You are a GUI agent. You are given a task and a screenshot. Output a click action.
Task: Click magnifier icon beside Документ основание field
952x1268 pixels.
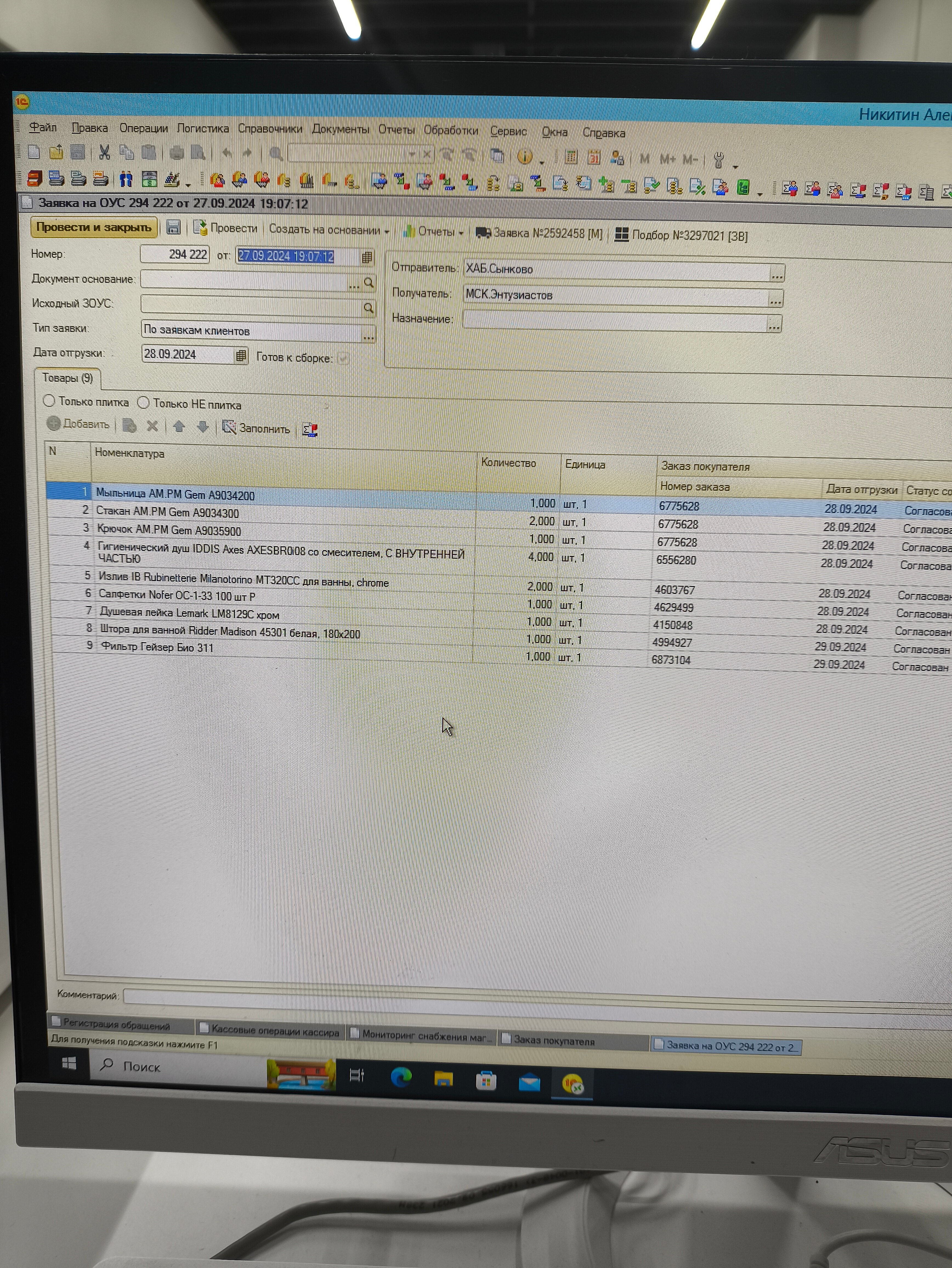point(369,283)
